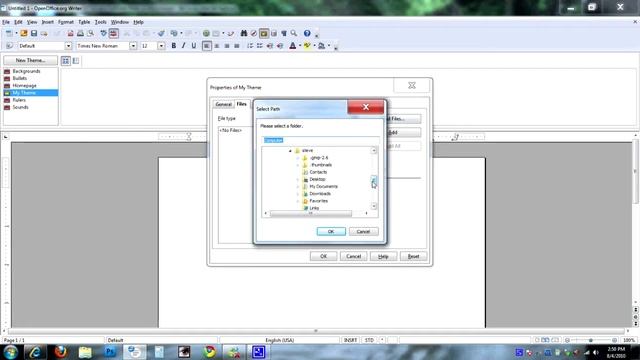Image resolution: width=640 pixels, height=360 pixels.
Task: Open the Tools menu
Action: click(100, 22)
